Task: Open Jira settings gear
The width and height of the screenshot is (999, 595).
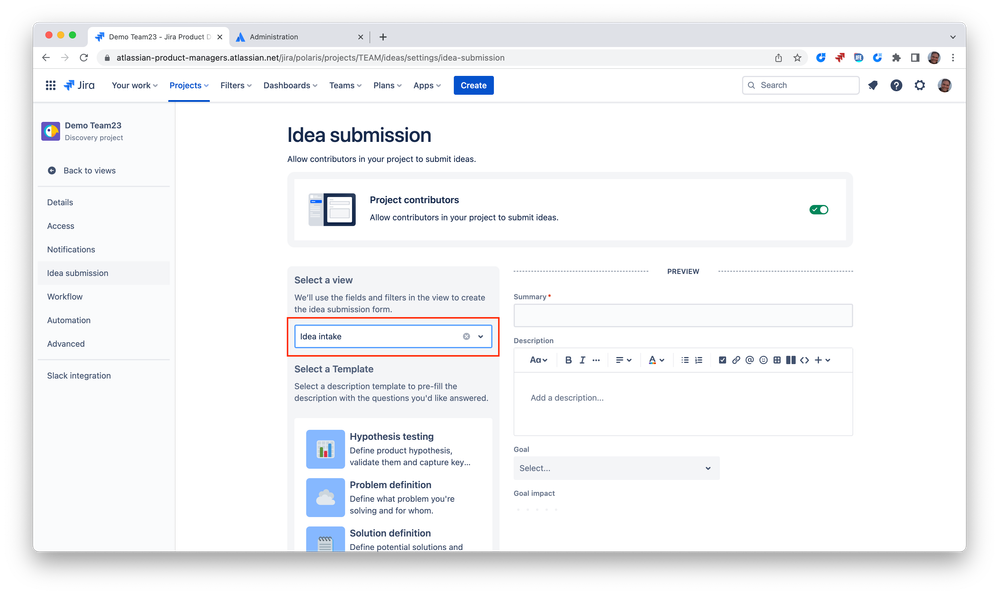Action: pos(920,85)
